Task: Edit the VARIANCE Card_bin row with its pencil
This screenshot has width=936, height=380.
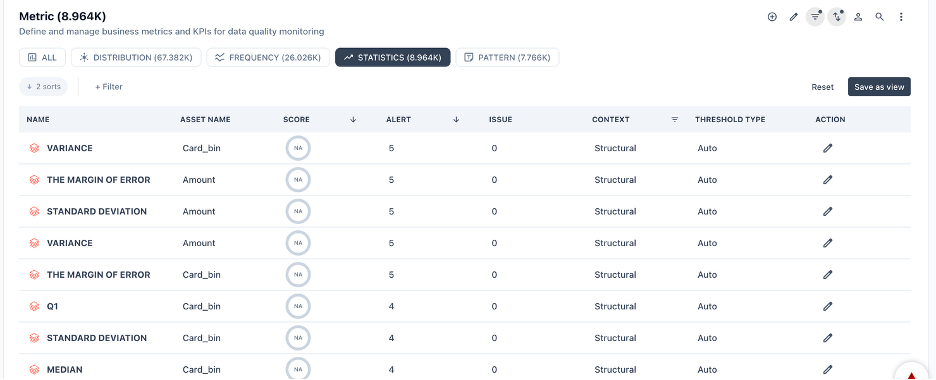Action: pyautogui.click(x=827, y=148)
